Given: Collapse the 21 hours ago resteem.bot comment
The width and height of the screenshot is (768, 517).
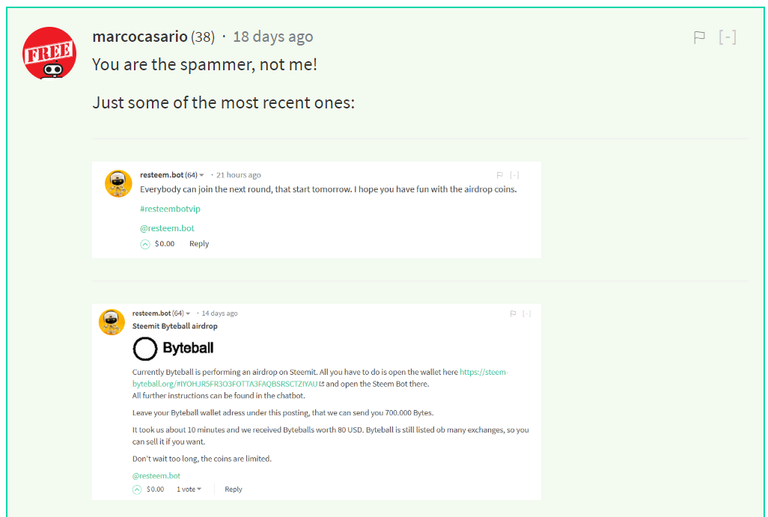Looking at the screenshot, I should tap(514, 175).
